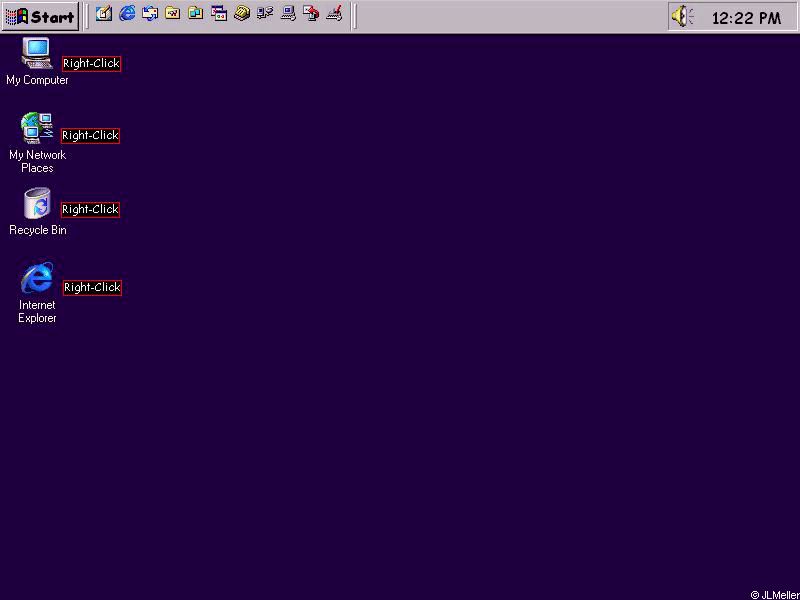Open the computer with red arrow icon
This screenshot has height=600, width=800.
pos(311,14)
